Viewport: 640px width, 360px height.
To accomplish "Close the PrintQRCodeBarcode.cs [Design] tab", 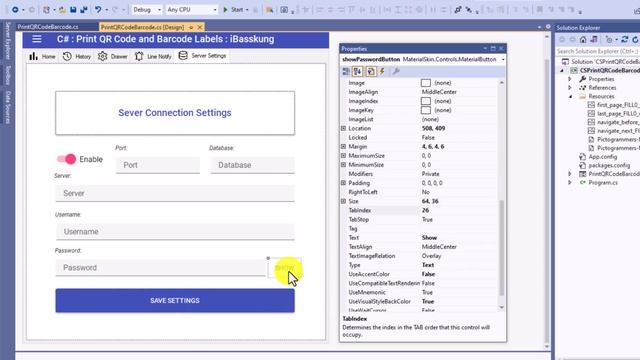I will [200, 27].
